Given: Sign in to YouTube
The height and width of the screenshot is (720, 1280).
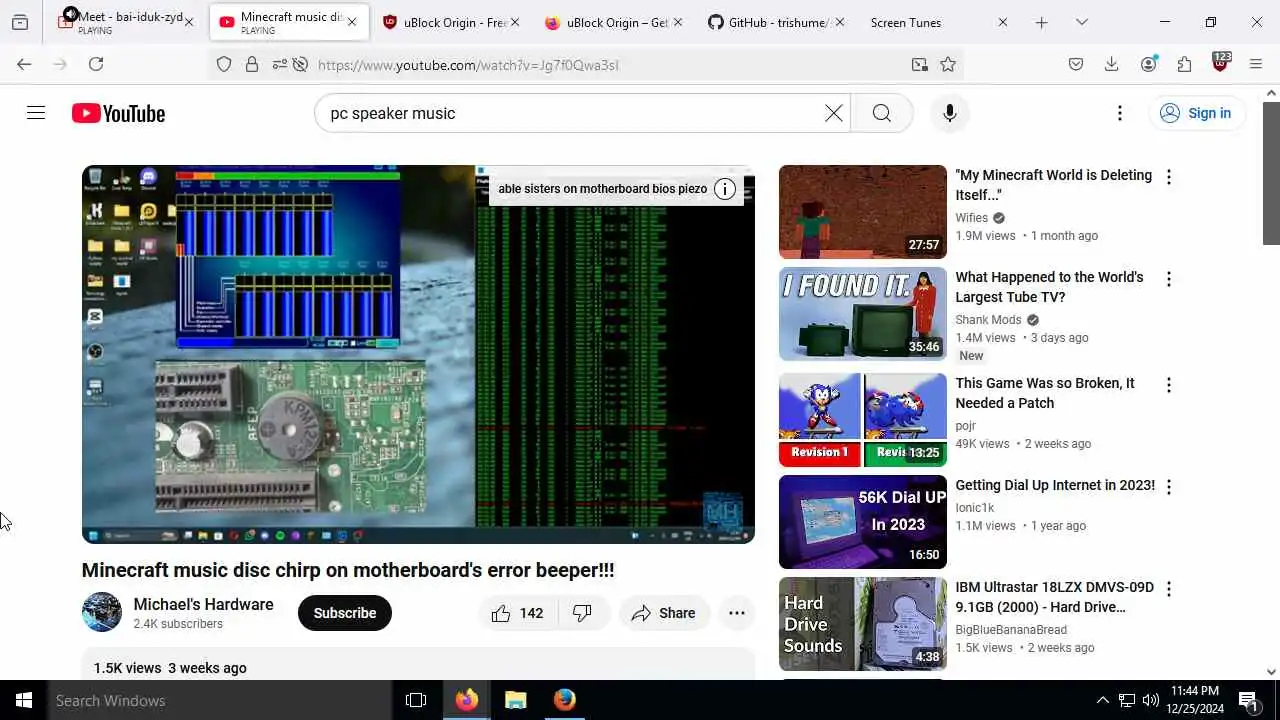Looking at the screenshot, I should pos(1196,113).
